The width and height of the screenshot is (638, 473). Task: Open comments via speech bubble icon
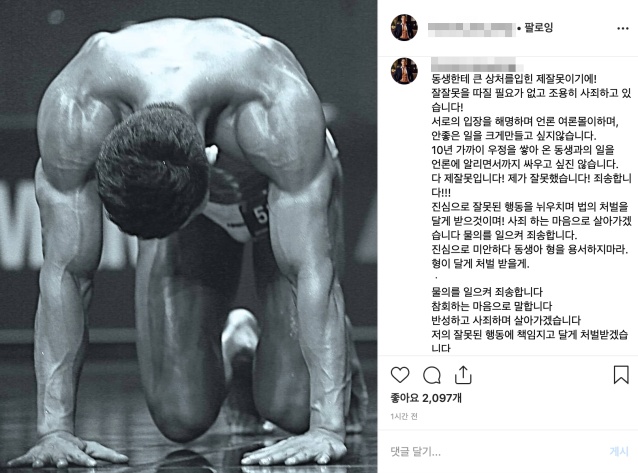pos(432,375)
